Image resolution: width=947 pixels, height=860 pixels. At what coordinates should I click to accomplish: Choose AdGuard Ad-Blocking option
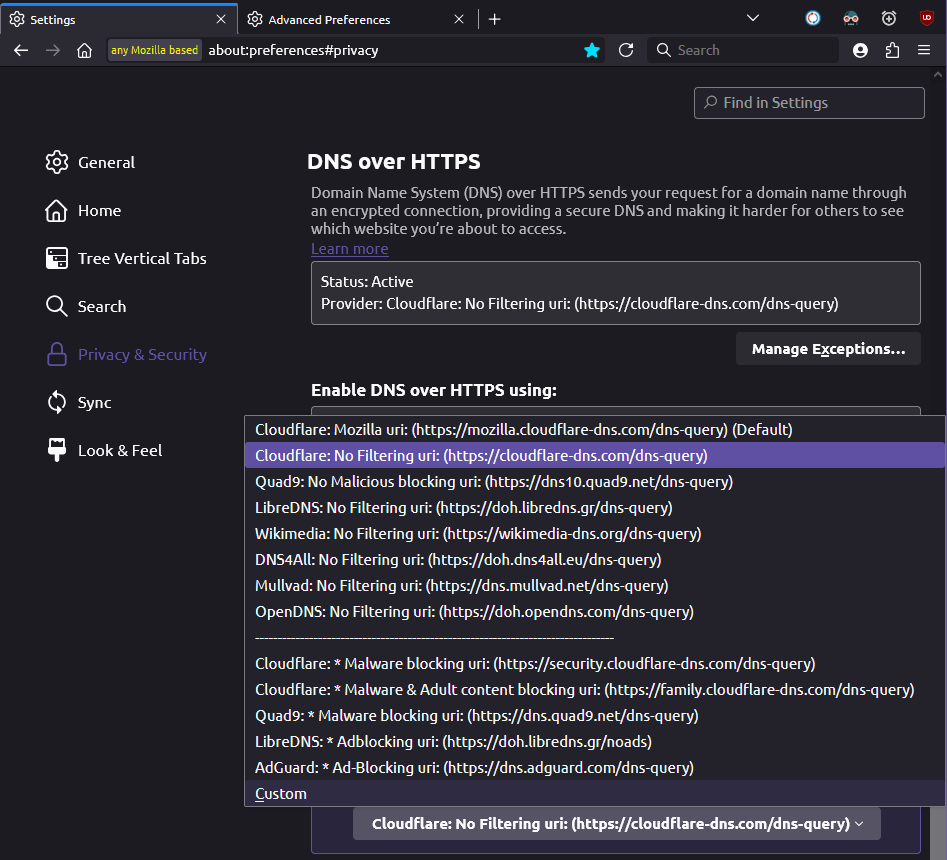[x=594, y=767]
